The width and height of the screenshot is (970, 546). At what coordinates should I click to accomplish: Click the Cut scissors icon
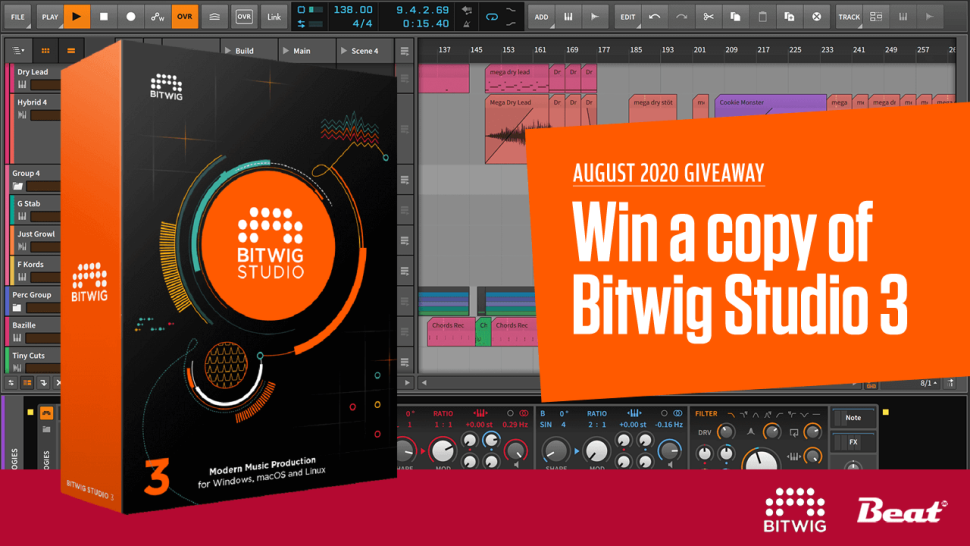(708, 17)
